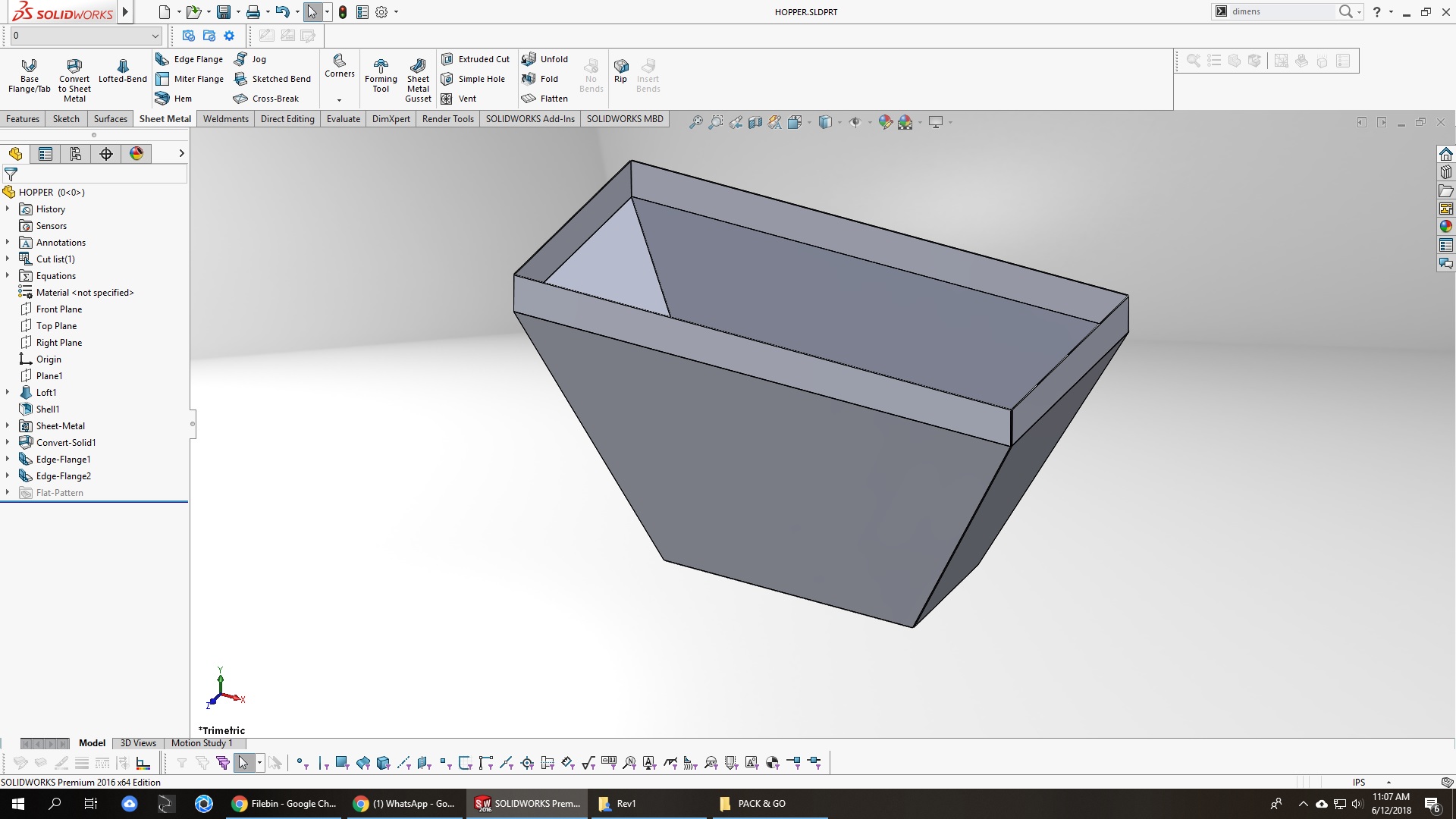Open the ConfigurationManager tab

(76, 154)
